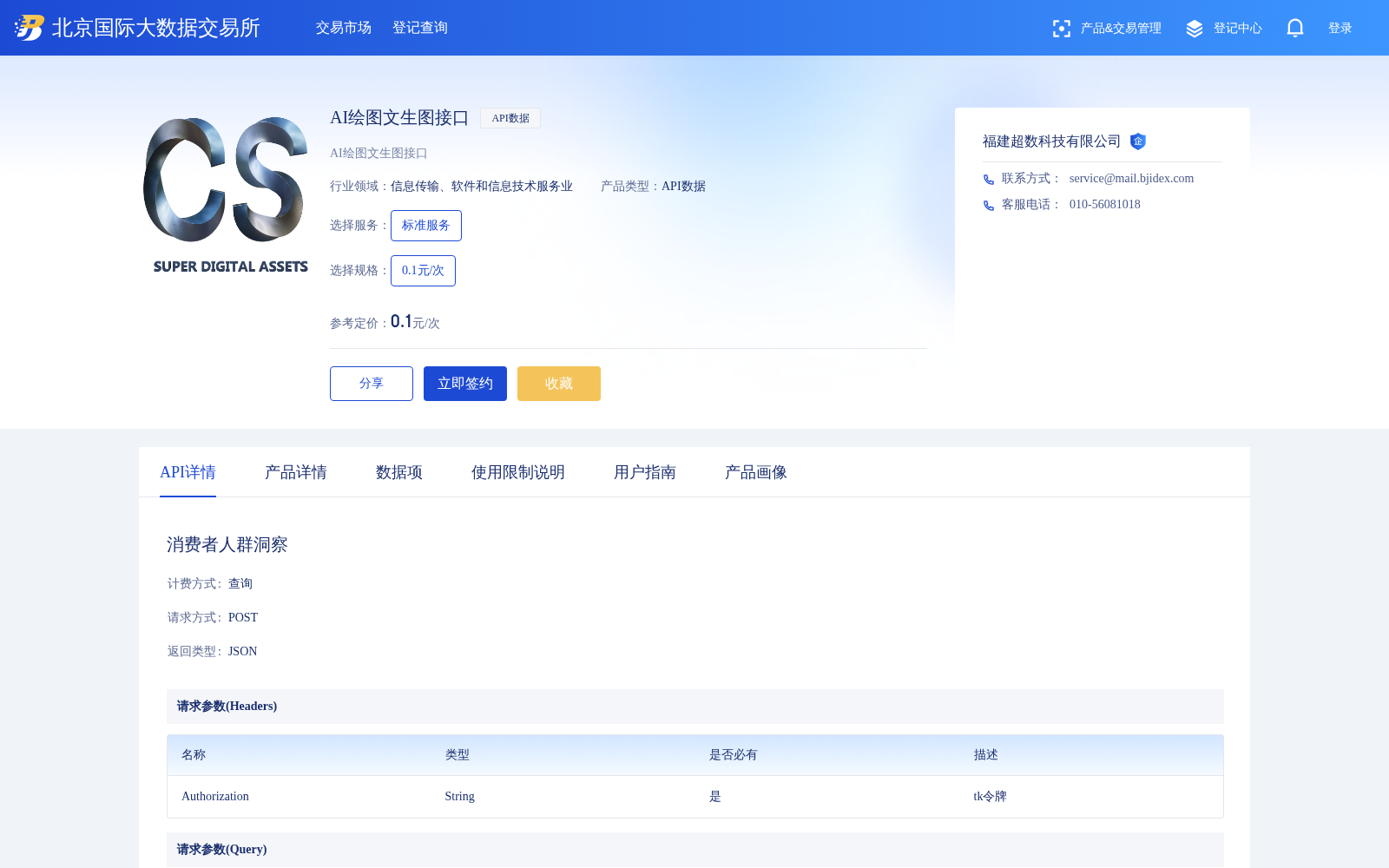
Task: Click the 消费者人群洞察 heading
Action: tap(227, 545)
